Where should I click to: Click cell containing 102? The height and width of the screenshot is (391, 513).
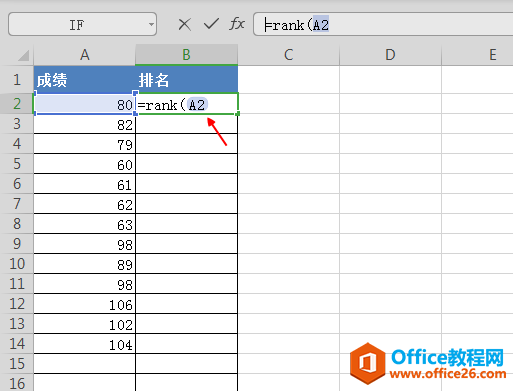coord(85,324)
